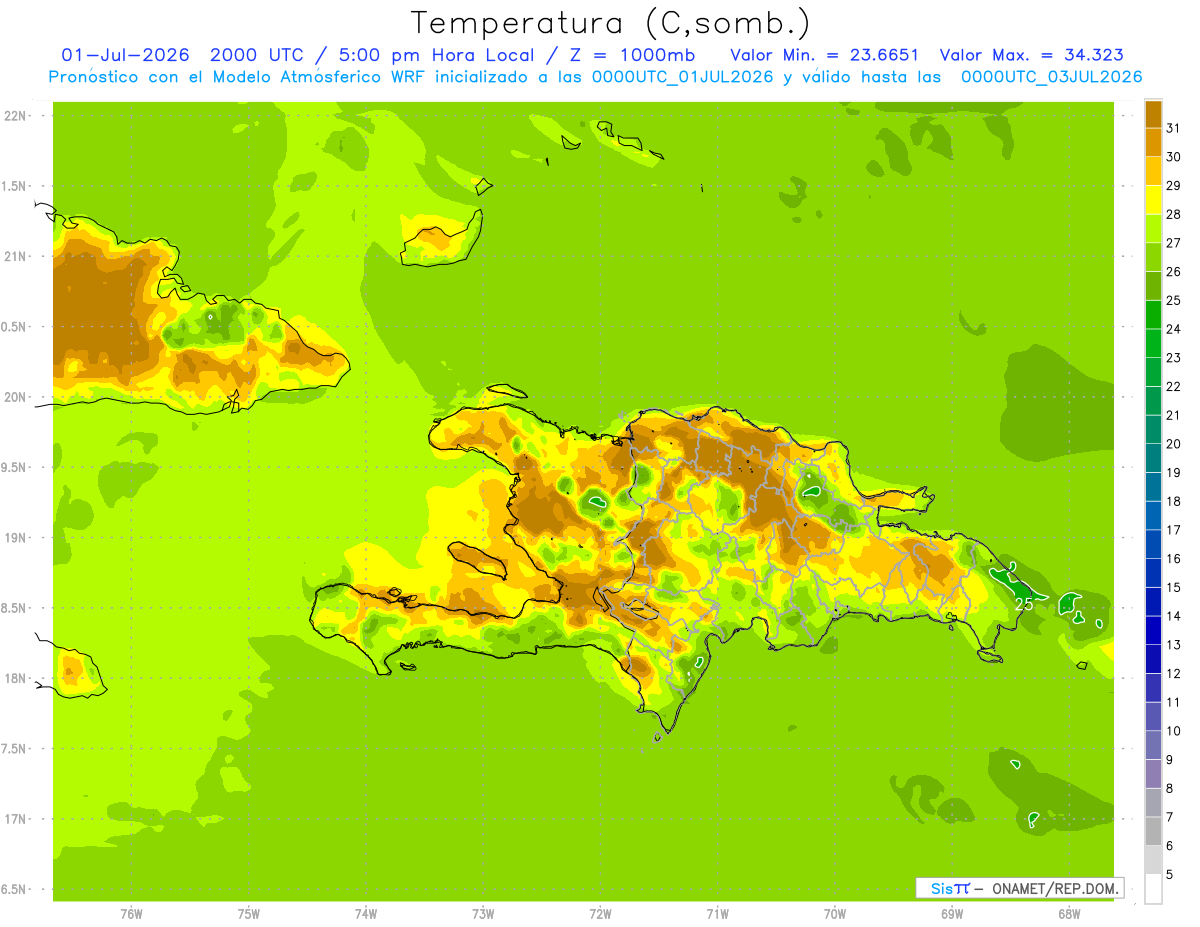Pick blue legend swatch between 15 and 16

pos(1153,573)
